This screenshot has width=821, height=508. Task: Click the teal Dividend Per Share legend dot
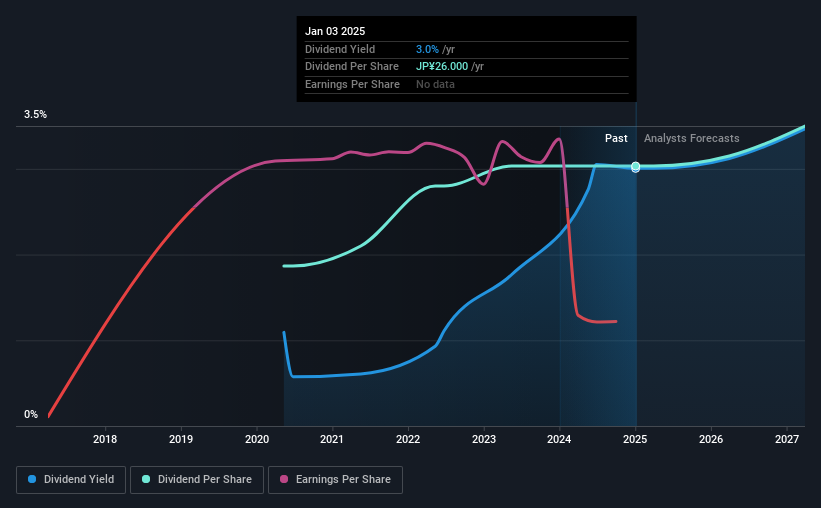click(x=146, y=479)
